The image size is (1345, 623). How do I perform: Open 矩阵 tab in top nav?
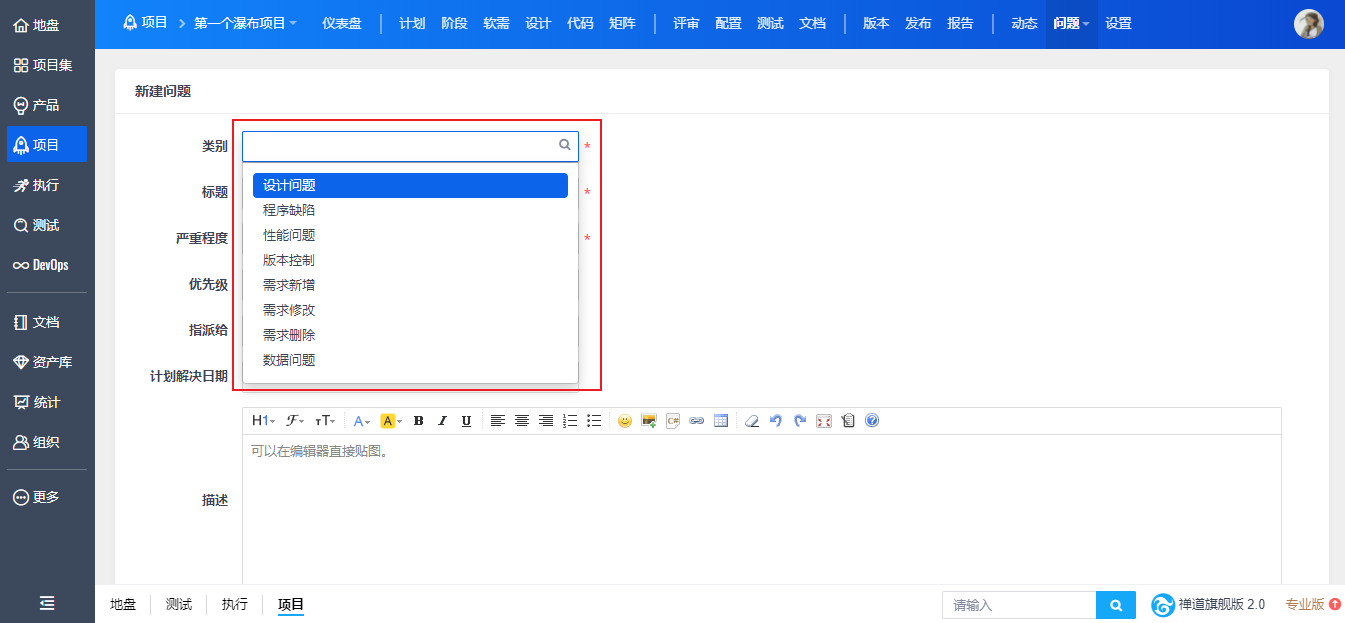(622, 23)
